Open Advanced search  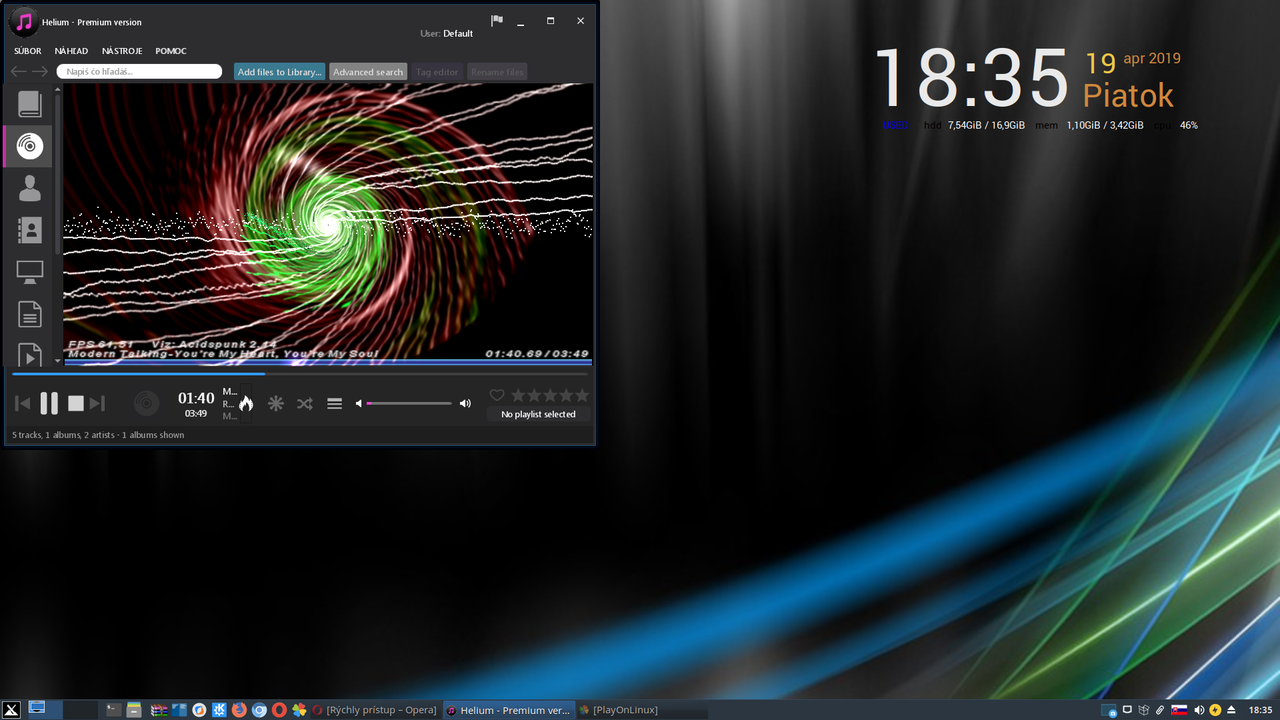click(368, 72)
